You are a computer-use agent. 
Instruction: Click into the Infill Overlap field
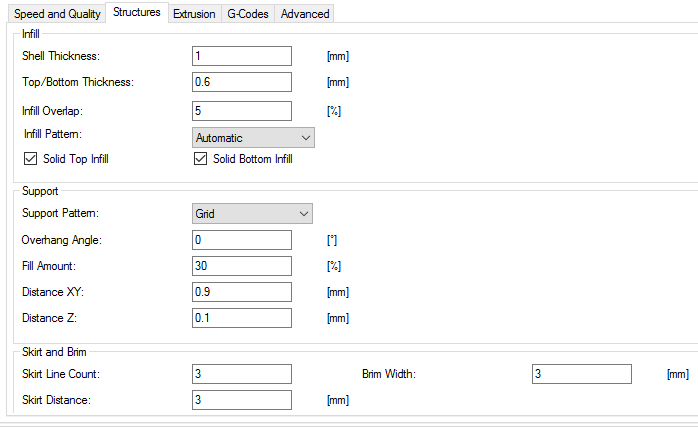click(x=241, y=111)
